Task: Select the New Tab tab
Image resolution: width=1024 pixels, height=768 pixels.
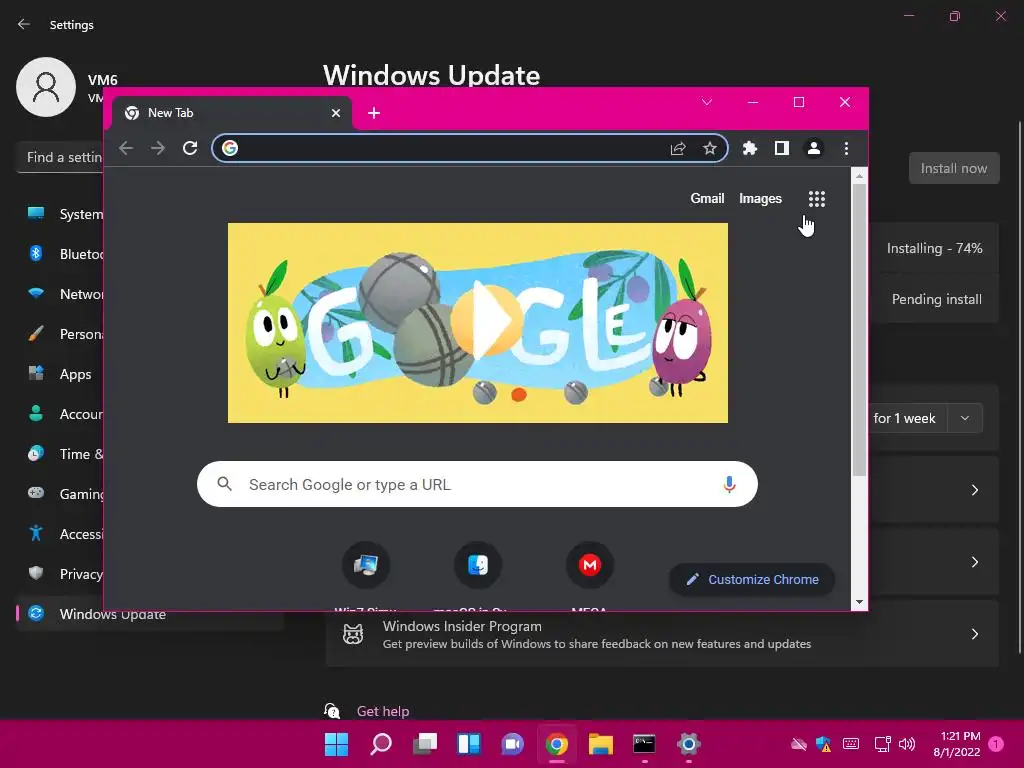Action: (x=232, y=113)
